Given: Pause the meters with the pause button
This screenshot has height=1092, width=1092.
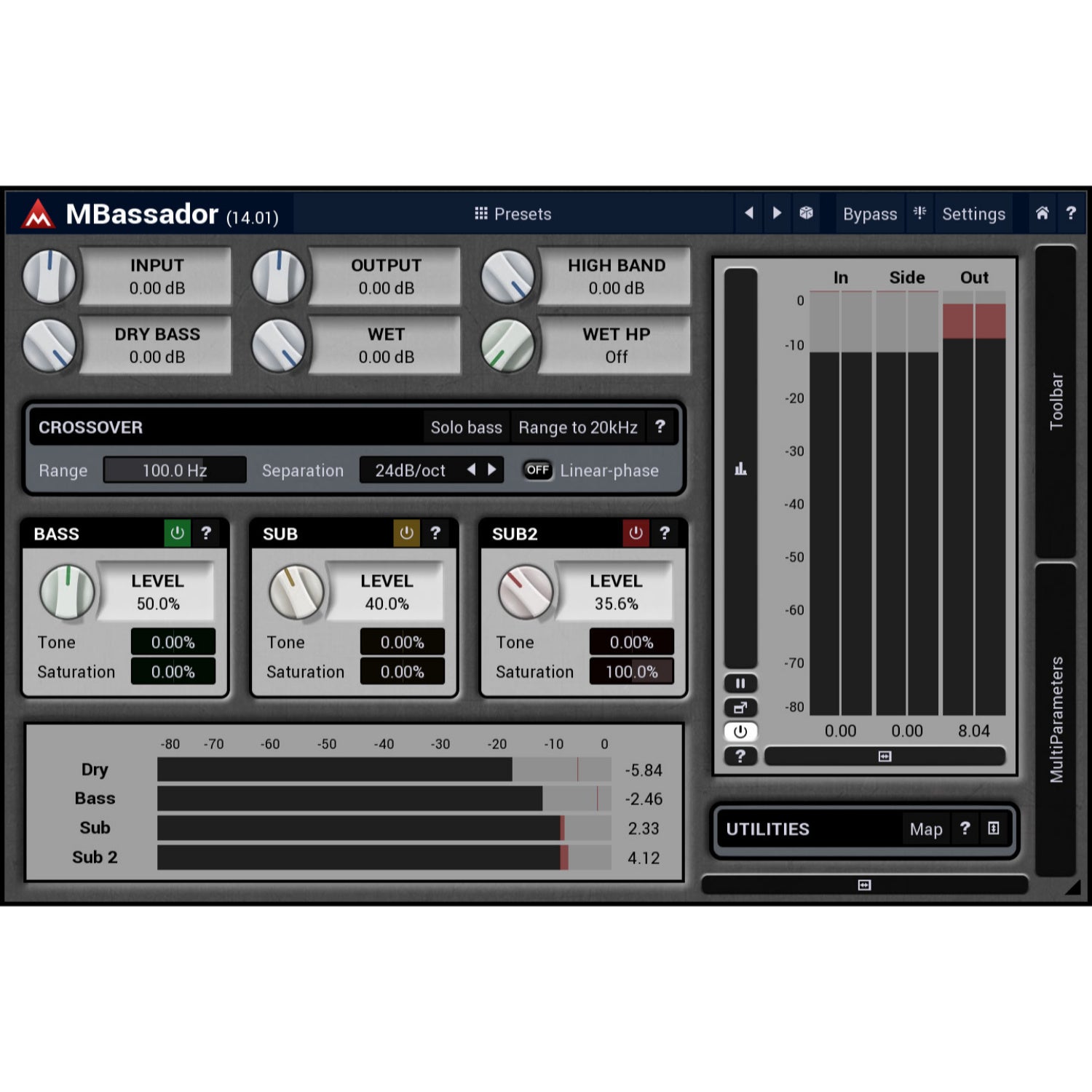Looking at the screenshot, I should point(740,684).
